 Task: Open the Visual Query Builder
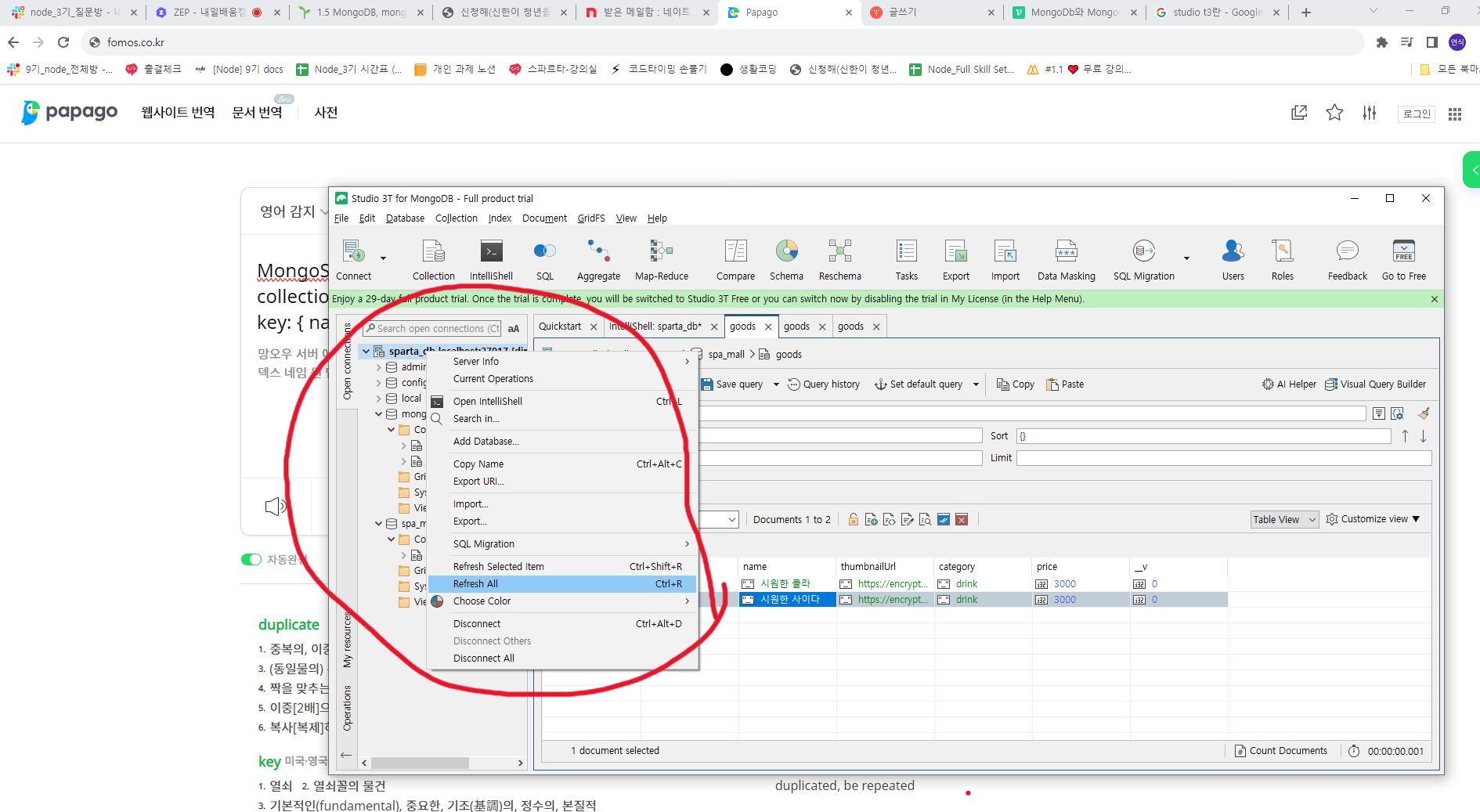pyautogui.click(x=1375, y=384)
